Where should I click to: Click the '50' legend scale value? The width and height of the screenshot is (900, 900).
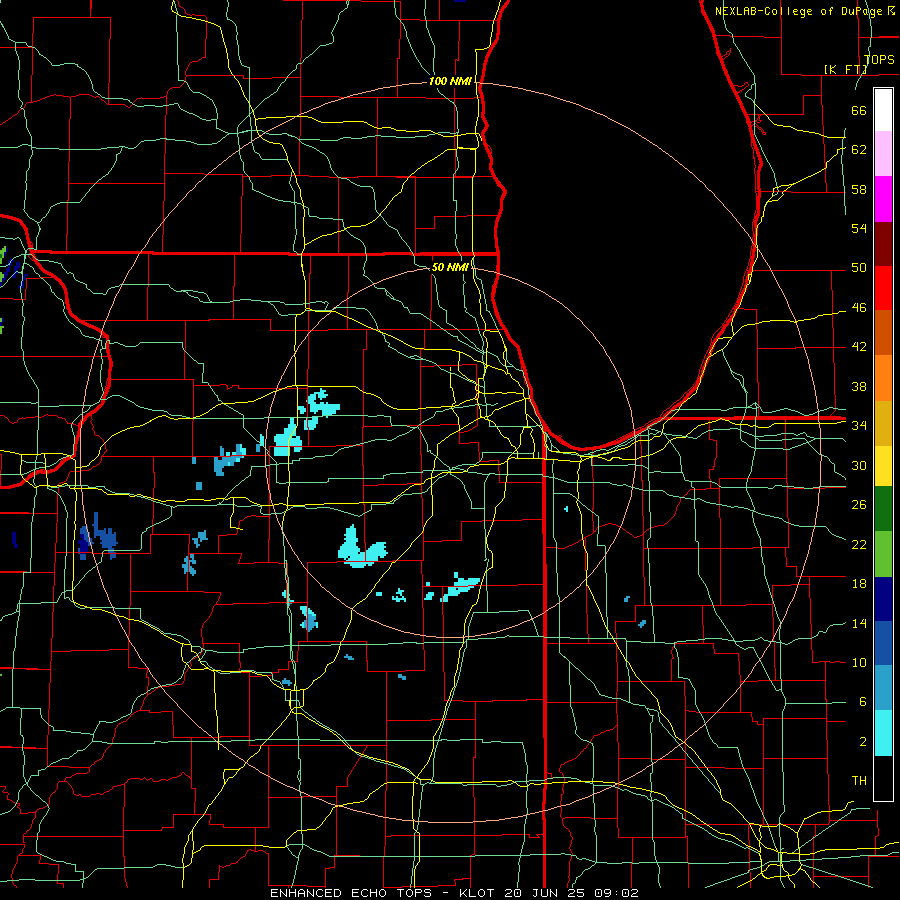coord(859,268)
